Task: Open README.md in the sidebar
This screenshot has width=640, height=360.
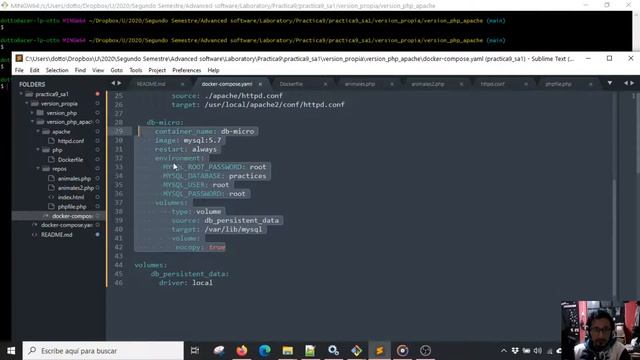Action: point(57,235)
